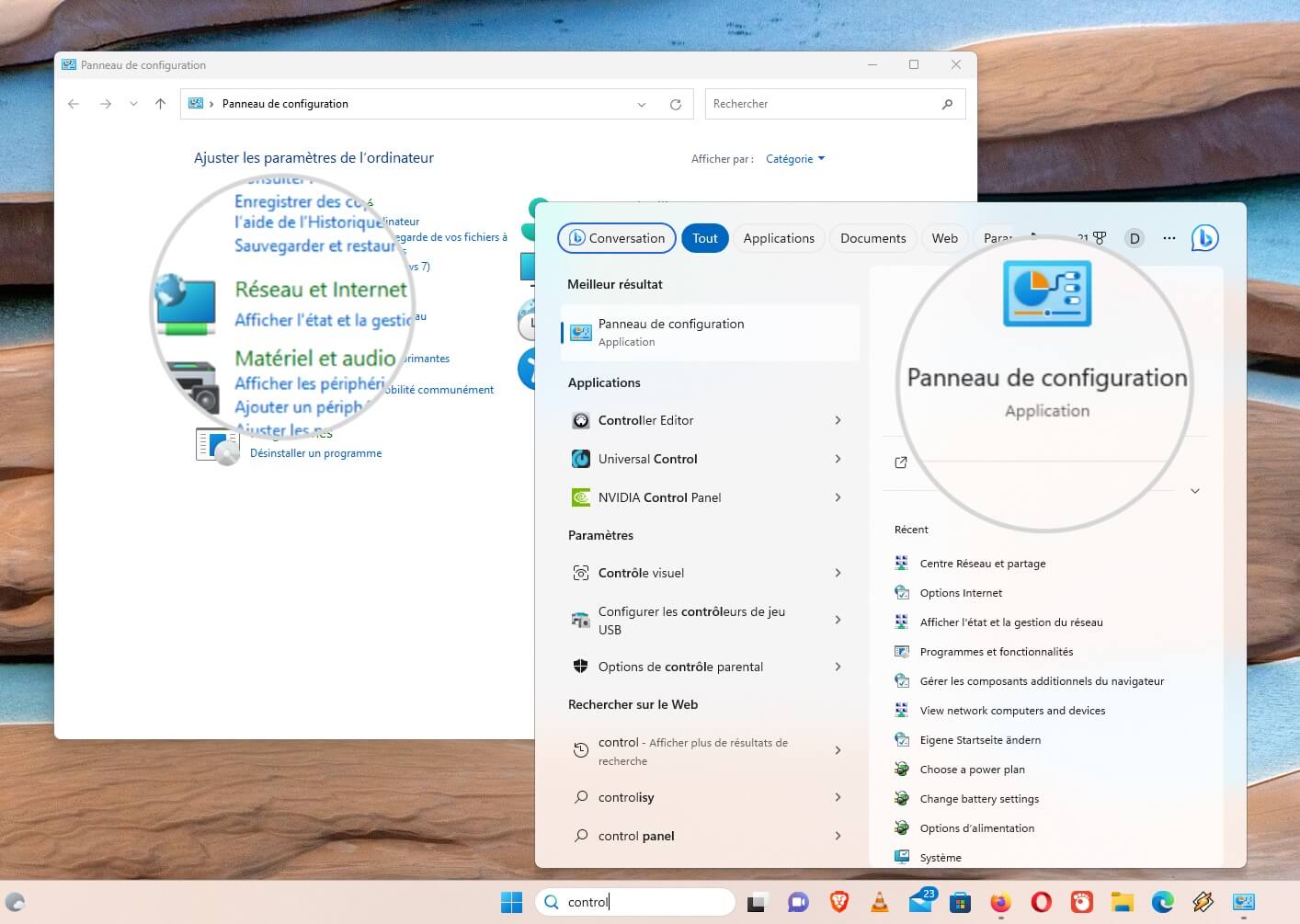Open Mail app with 23 badge
The width and height of the screenshot is (1300, 924).
pyautogui.click(x=920, y=902)
